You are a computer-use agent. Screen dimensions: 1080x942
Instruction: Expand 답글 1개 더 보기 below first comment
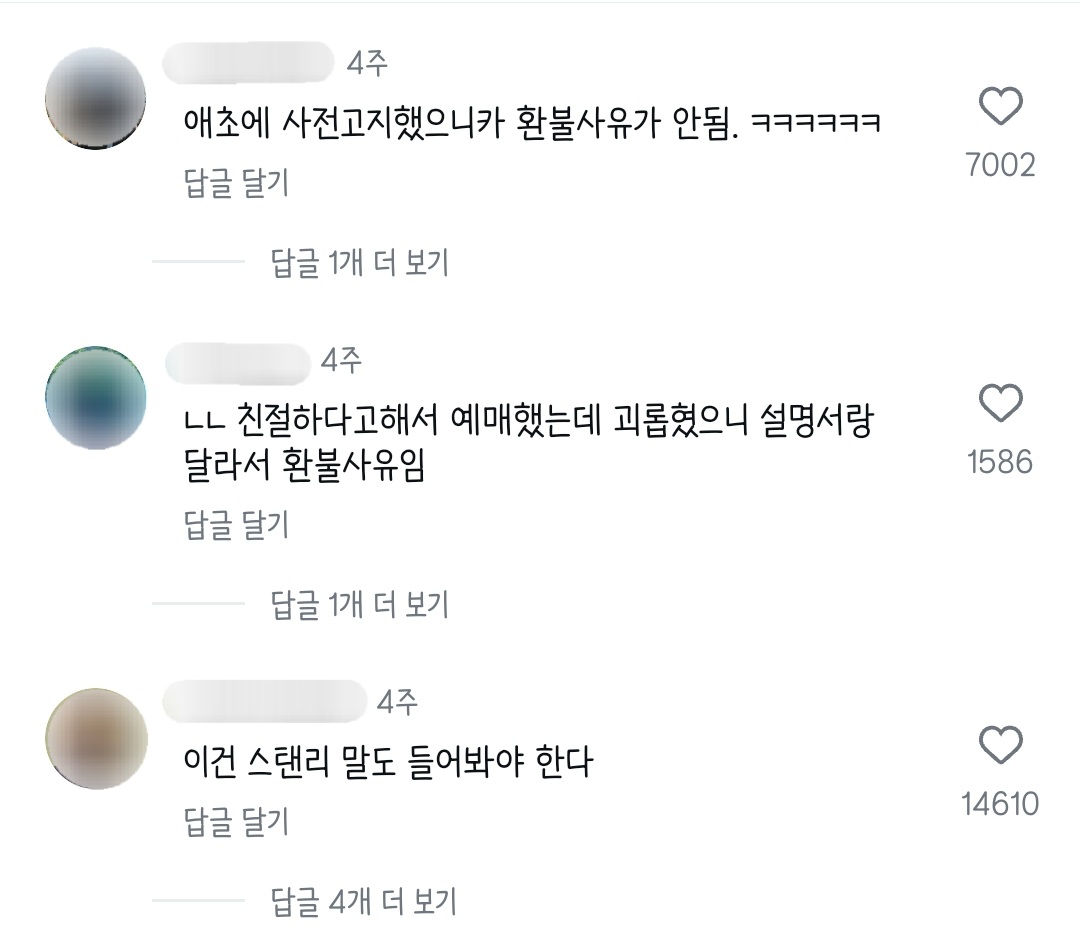tap(360, 262)
